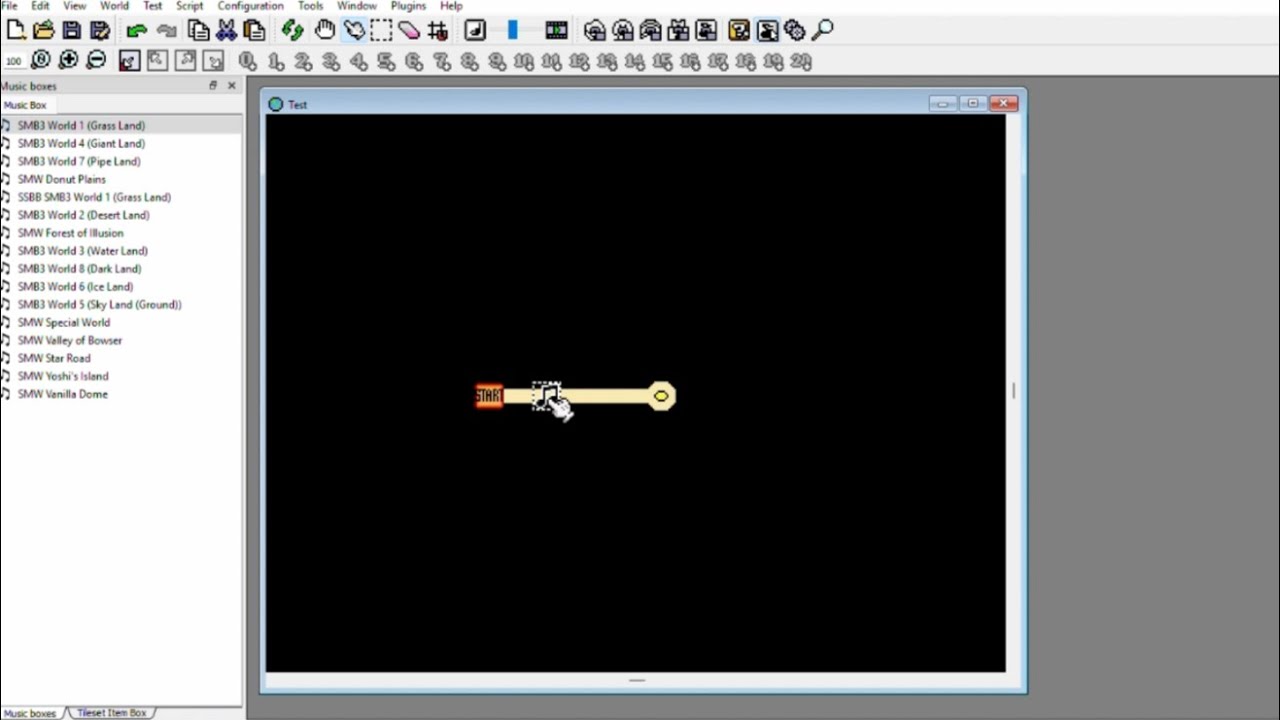Viewport: 1280px width, 720px height.
Task: Open the File menu
Action: click(x=9, y=6)
